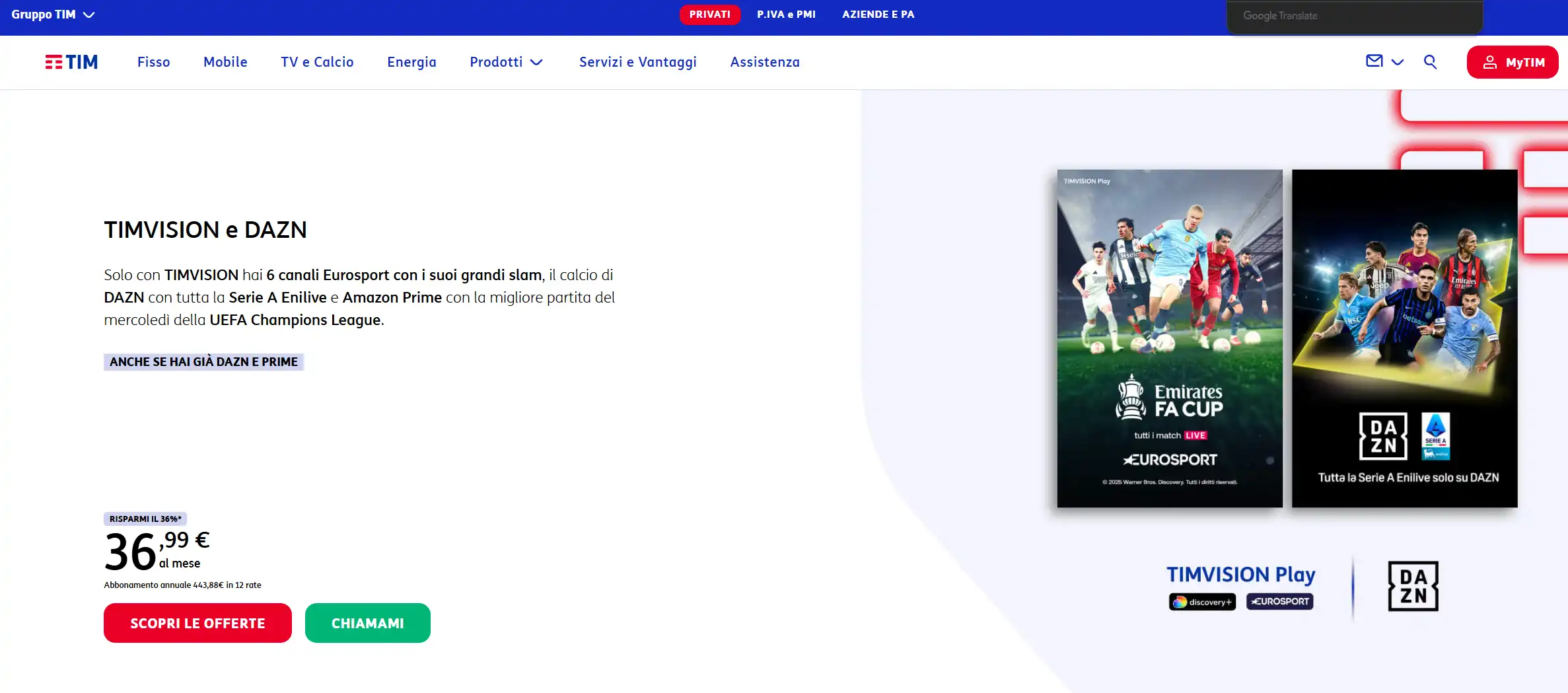Click the DAZN logo on the right poster

(1383, 437)
